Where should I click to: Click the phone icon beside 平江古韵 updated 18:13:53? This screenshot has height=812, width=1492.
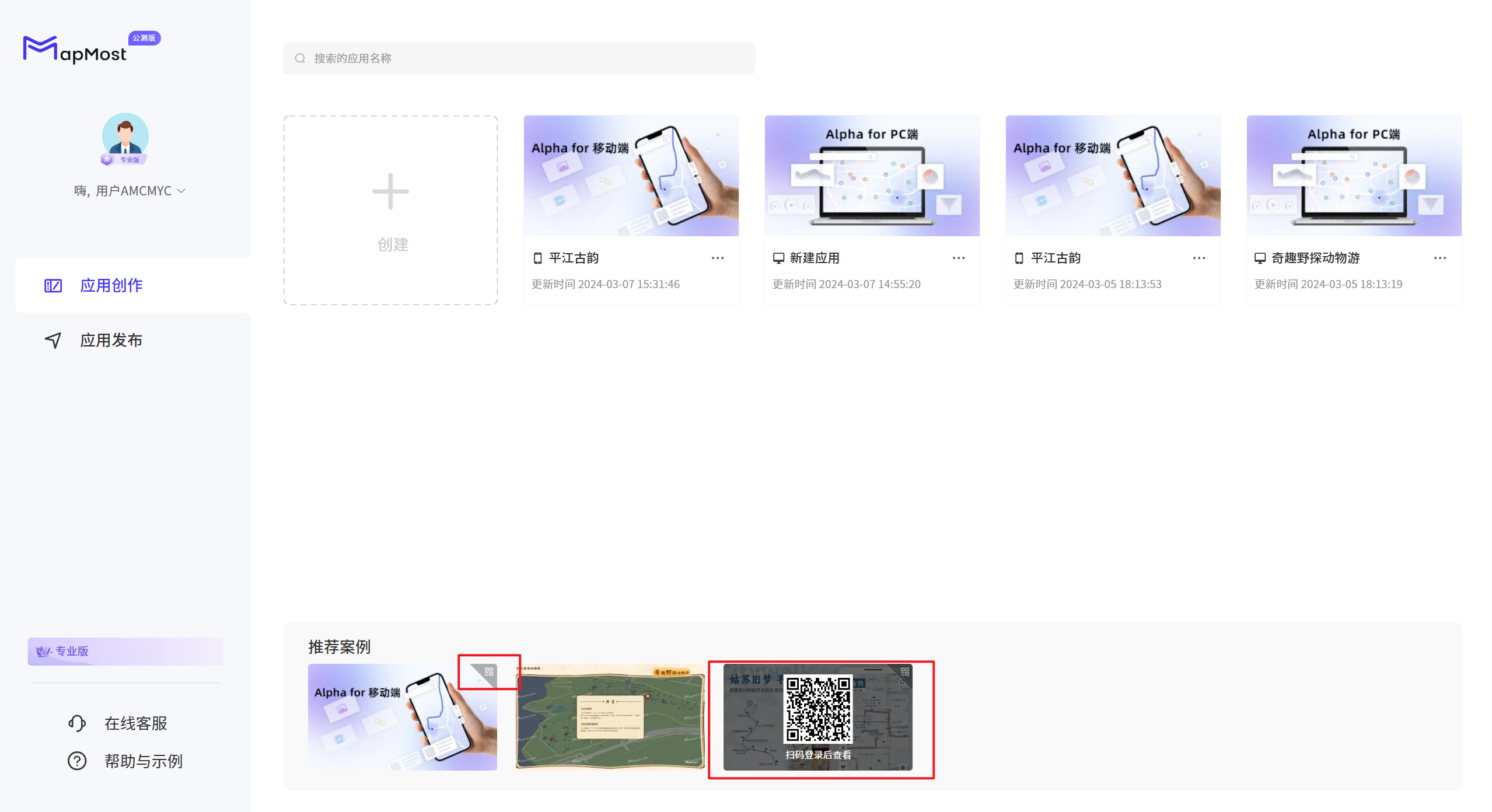[1019, 258]
